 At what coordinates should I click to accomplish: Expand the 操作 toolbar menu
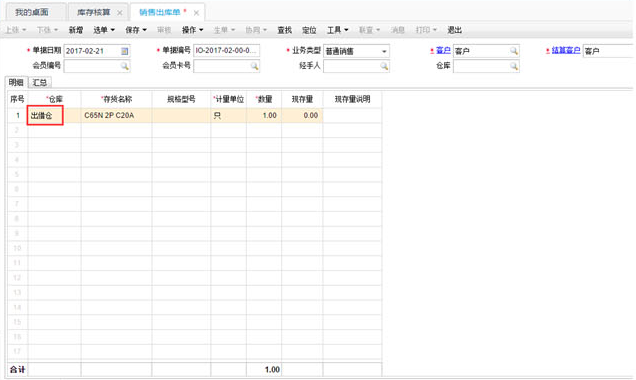click(x=192, y=30)
